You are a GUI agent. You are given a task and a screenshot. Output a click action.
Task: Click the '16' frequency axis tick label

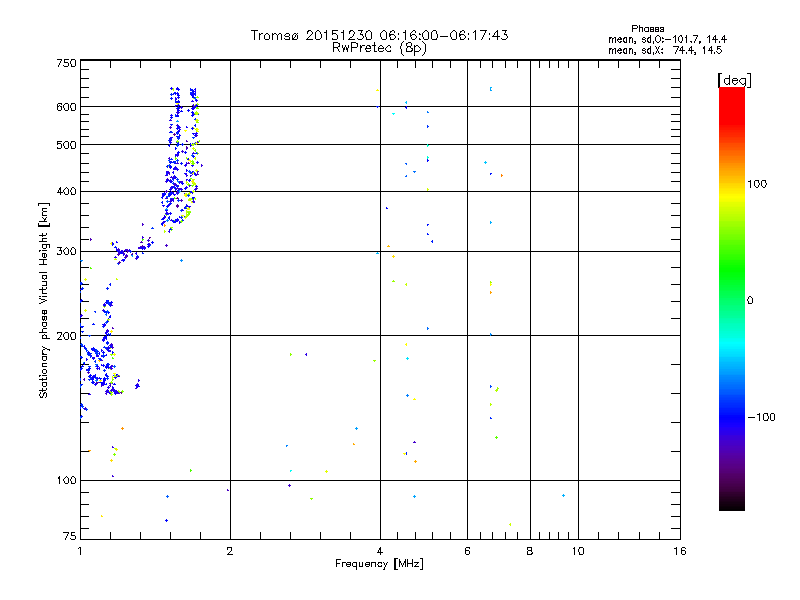click(x=680, y=551)
